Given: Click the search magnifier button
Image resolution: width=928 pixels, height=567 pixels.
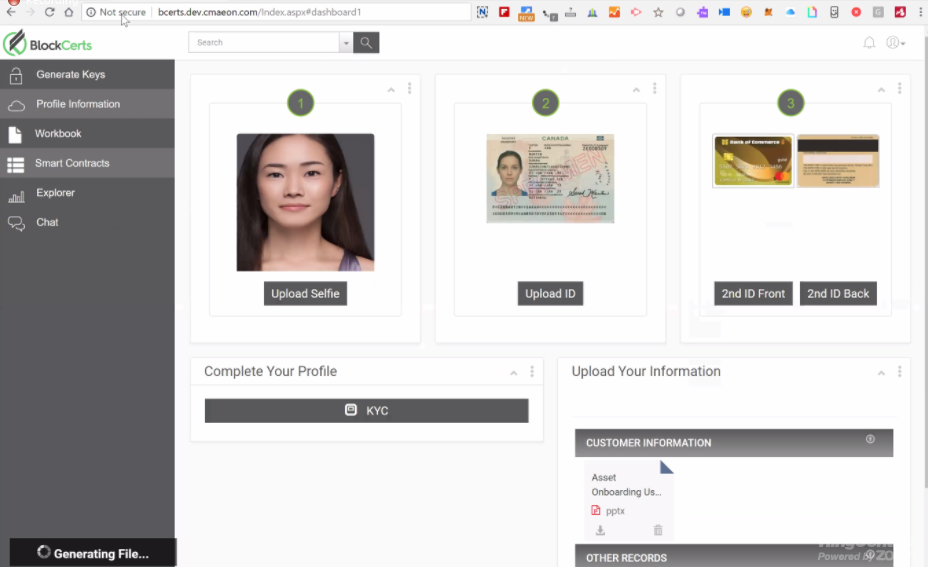Looking at the screenshot, I should [366, 43].
